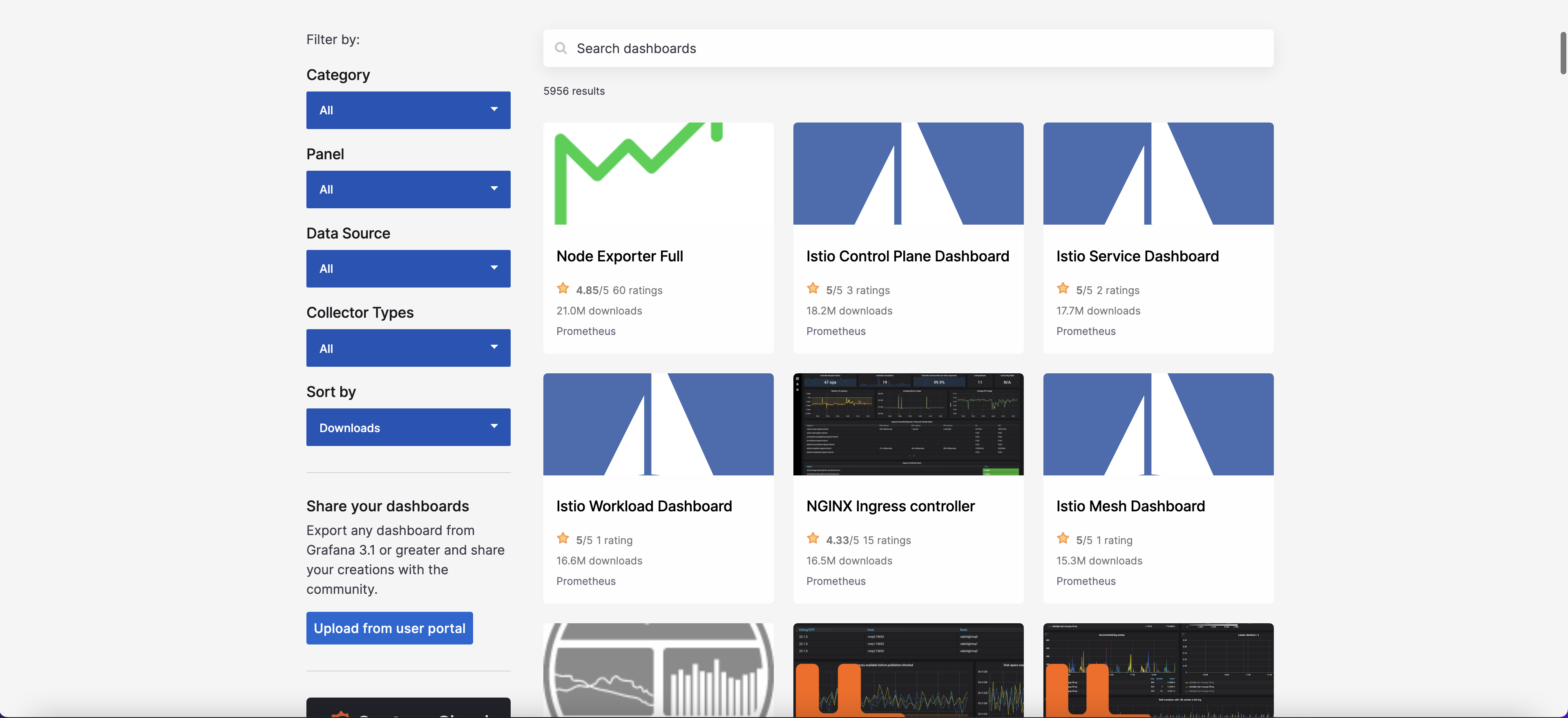Viewport: 1568px width, 718px height.
Task: Open the Panel filter dropdown
Action: tap(409, 189)
